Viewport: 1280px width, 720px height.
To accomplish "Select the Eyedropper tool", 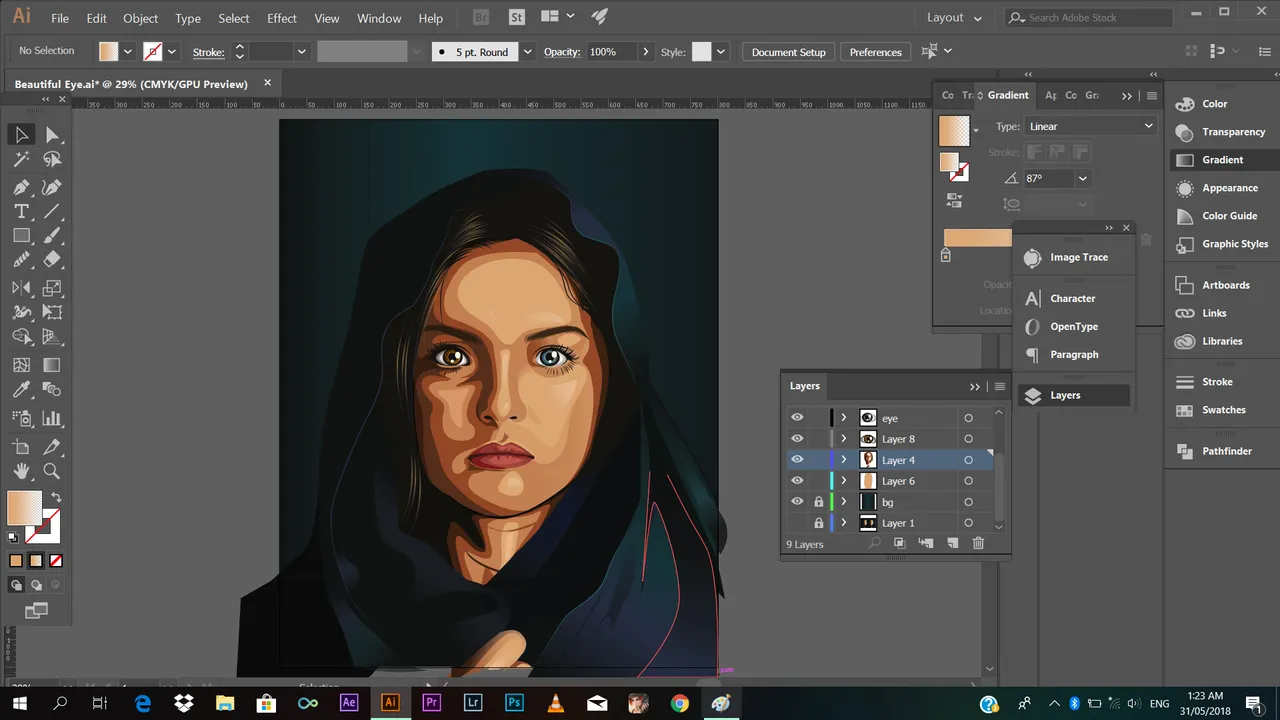I will pyautogui.click(x=21, y=390).
